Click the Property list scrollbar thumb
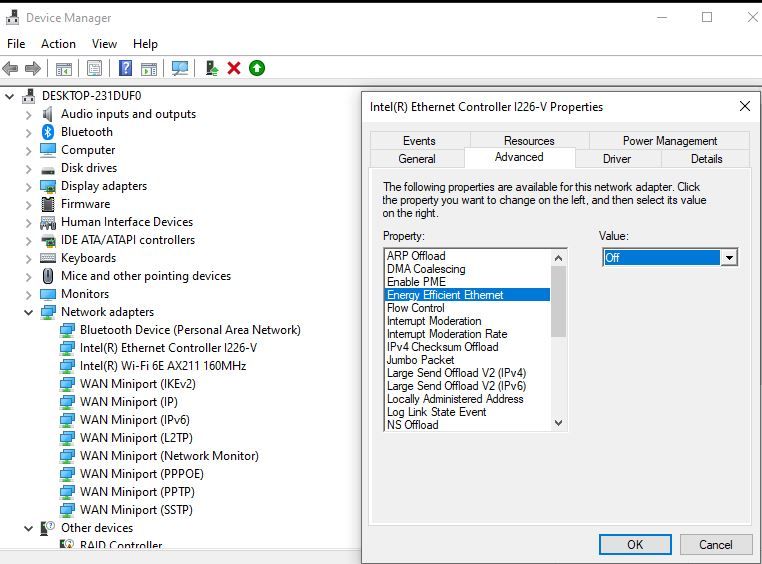The image size is (762, 564). click(558, 302)
